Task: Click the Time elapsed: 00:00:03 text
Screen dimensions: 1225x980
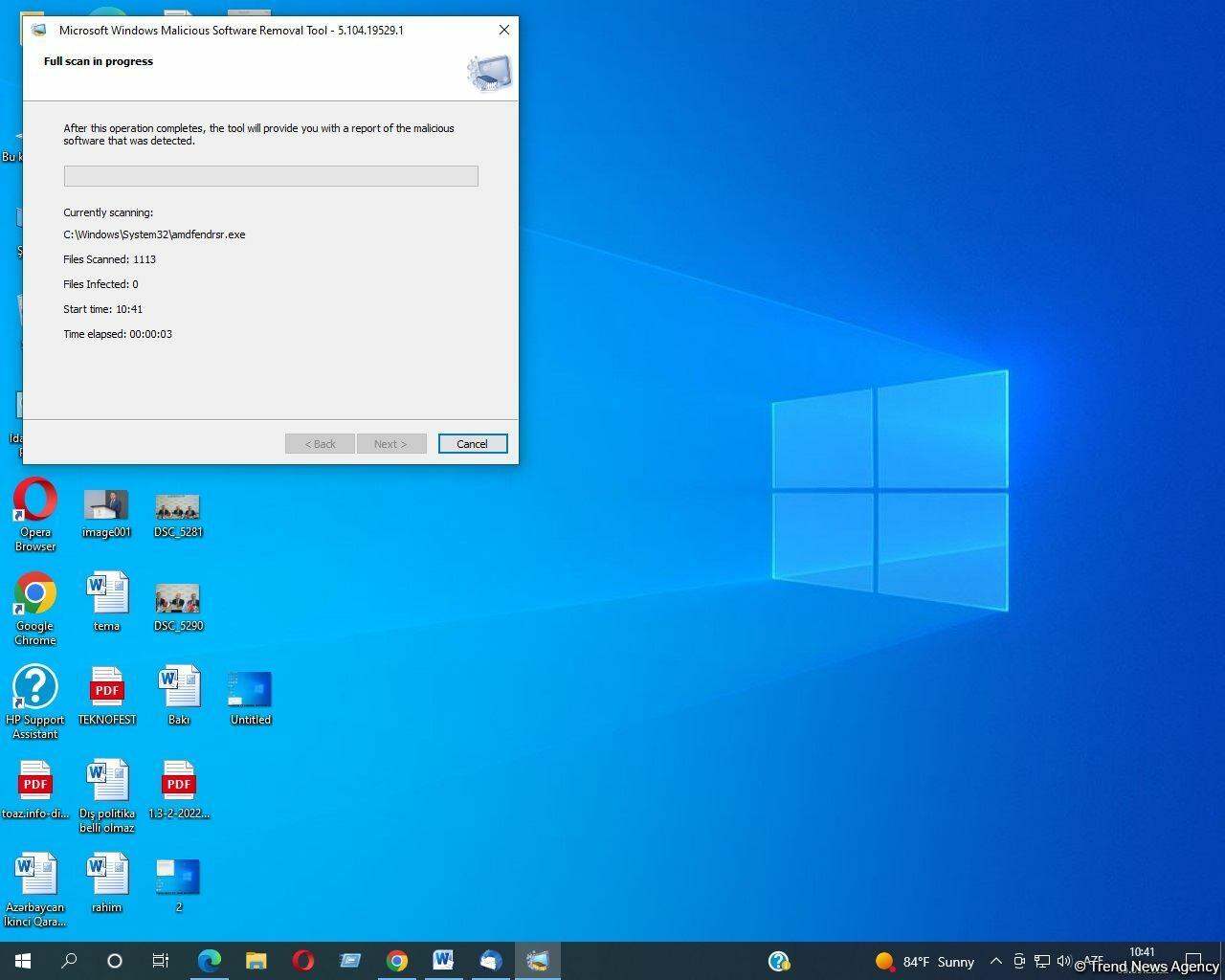Action: 118,334
